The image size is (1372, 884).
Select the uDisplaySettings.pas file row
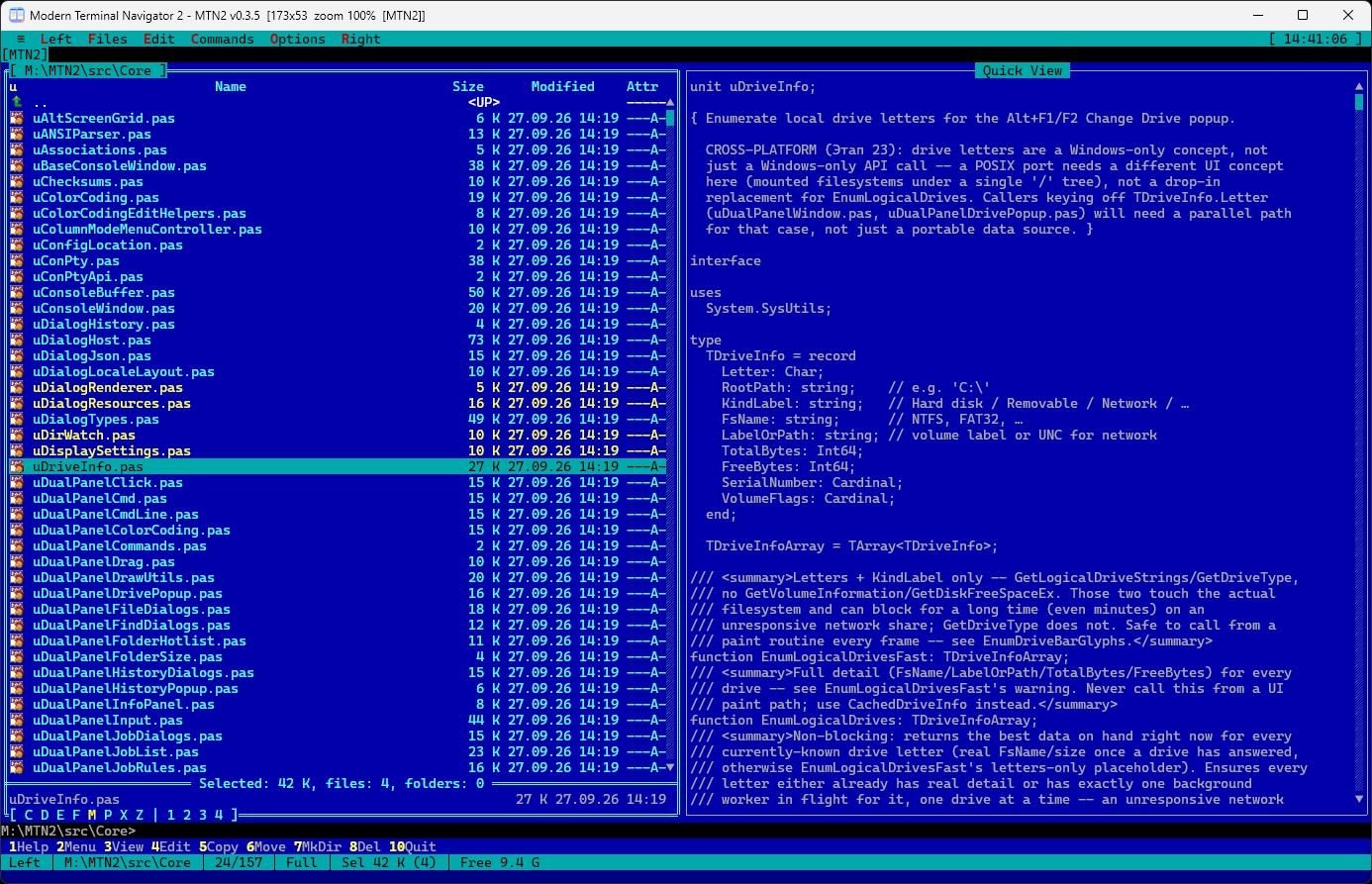[338, 450]
